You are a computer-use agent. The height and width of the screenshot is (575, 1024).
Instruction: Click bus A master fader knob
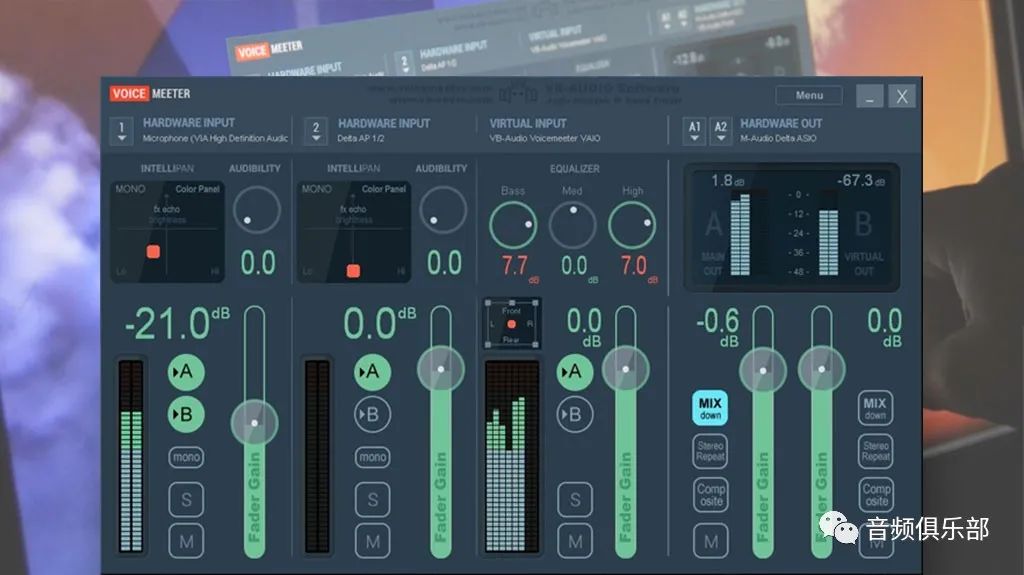[763, 370]
